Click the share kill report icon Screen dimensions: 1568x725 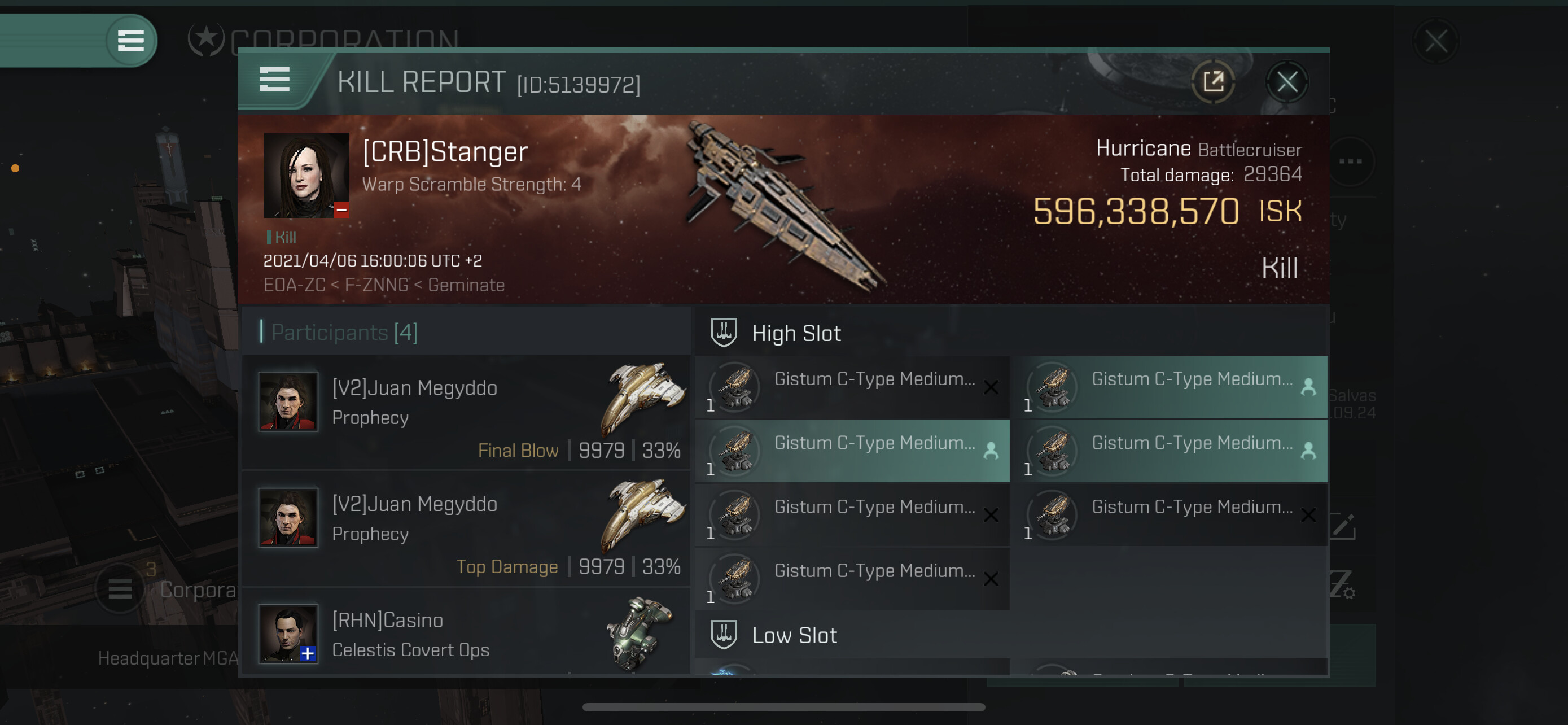(1212, 81)
